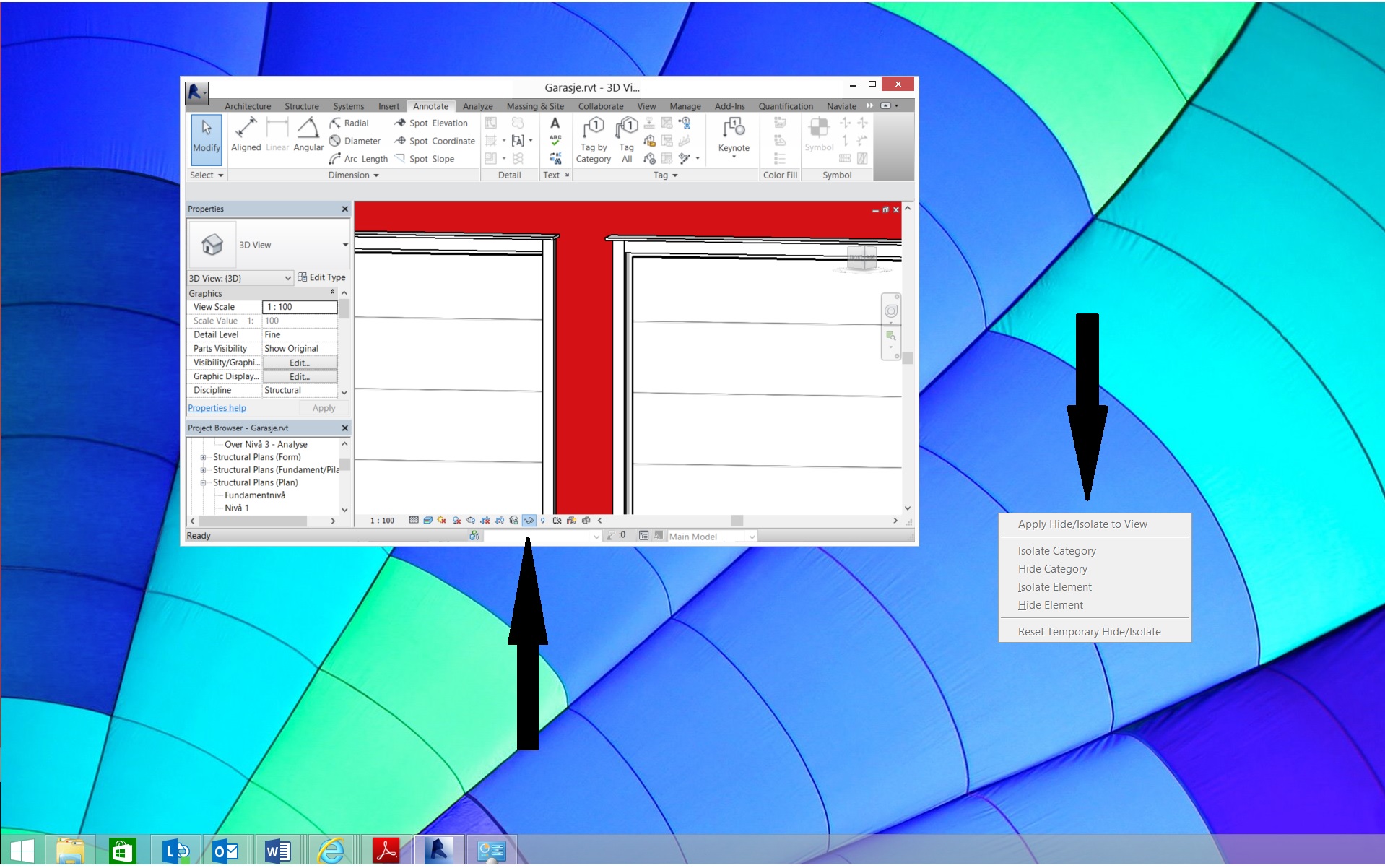Screen dimensions: 1385x868
Task: Click the 1 : 100 view scale button
Action: point(382,521)
